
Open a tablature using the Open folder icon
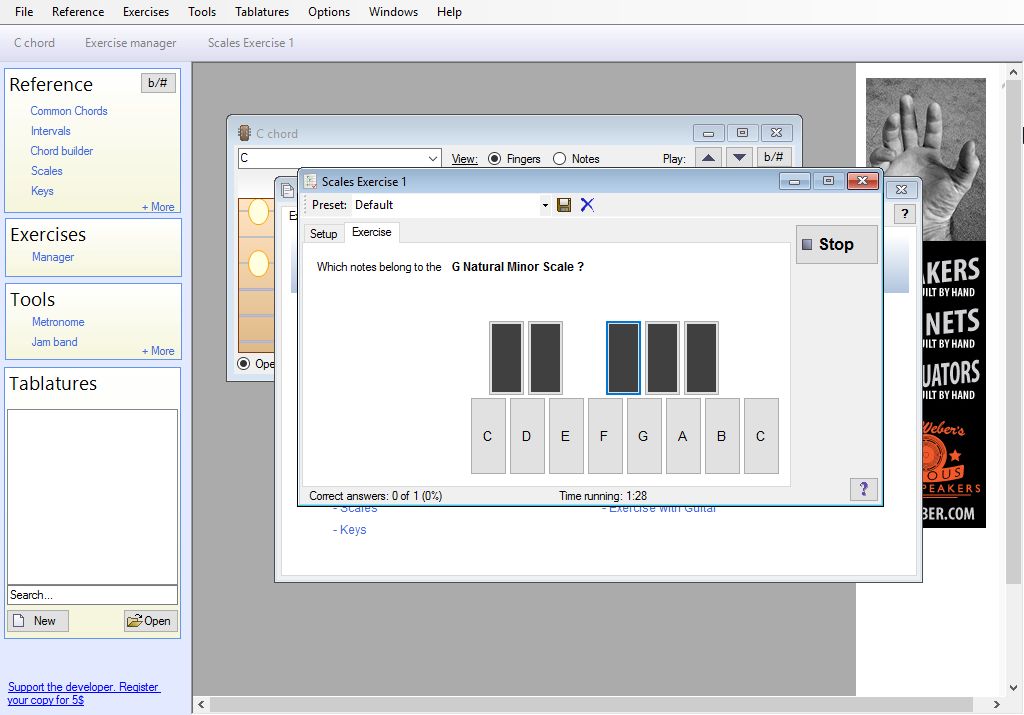tap(150, 620)
